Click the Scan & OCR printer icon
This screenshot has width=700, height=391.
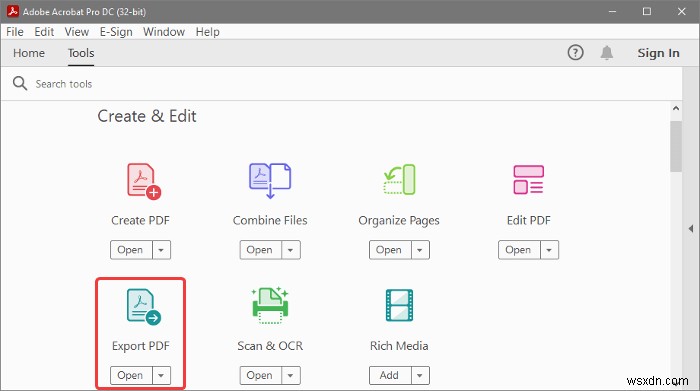click(270, 305)
